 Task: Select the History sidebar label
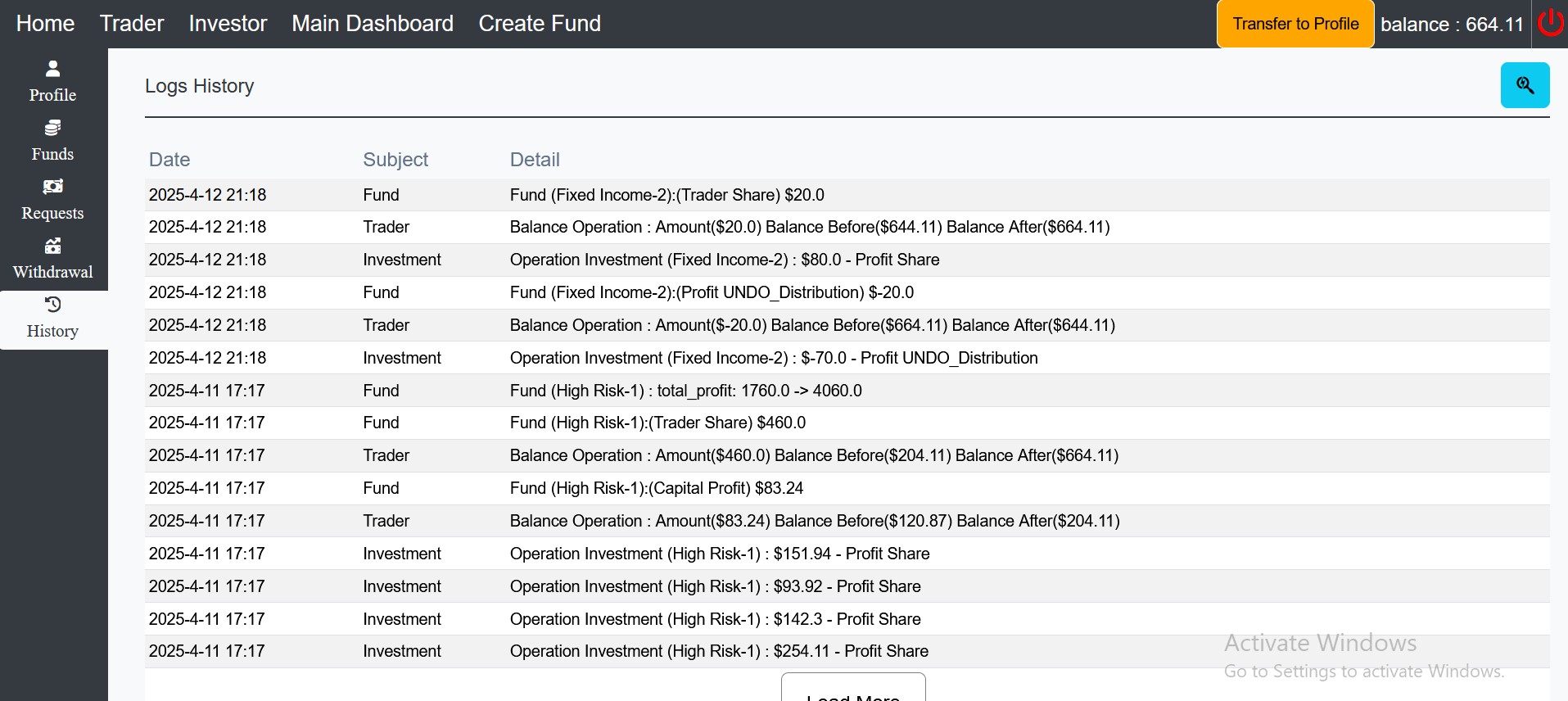point(52,331)
